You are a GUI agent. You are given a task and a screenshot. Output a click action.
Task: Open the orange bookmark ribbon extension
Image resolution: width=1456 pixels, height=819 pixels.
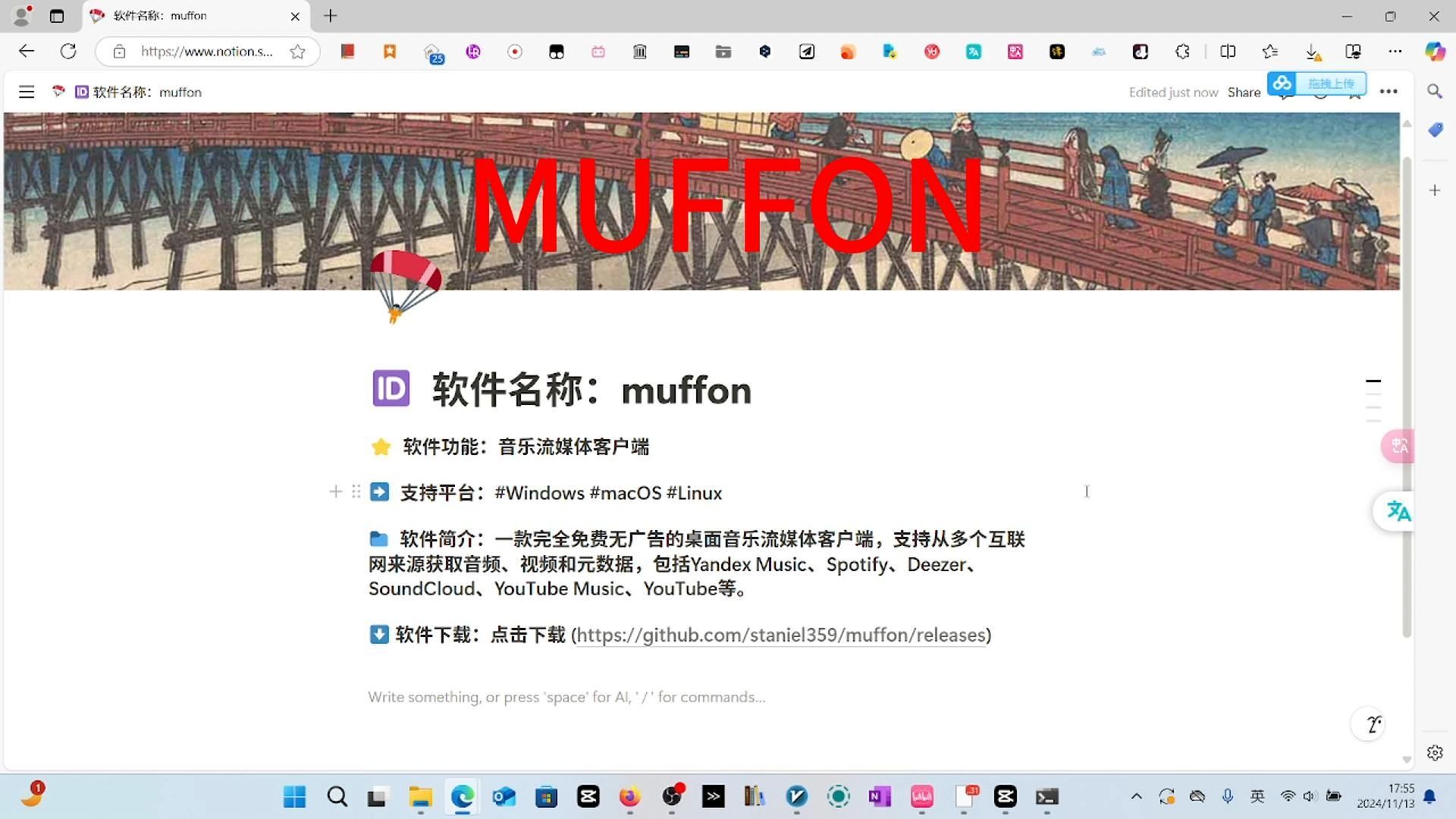tap(390, 52)
